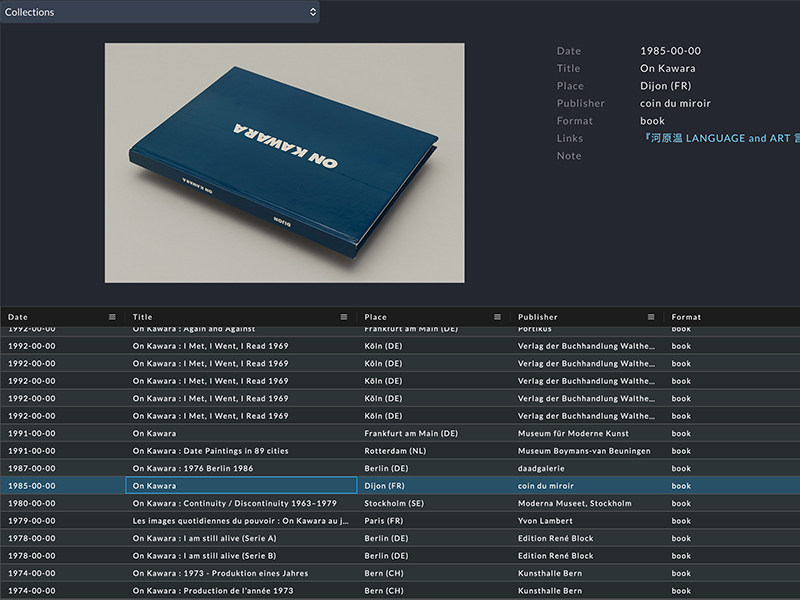Open the LANGUAGE and ART link
Viewport: 800px width, 600px height.
click(721, 138)
